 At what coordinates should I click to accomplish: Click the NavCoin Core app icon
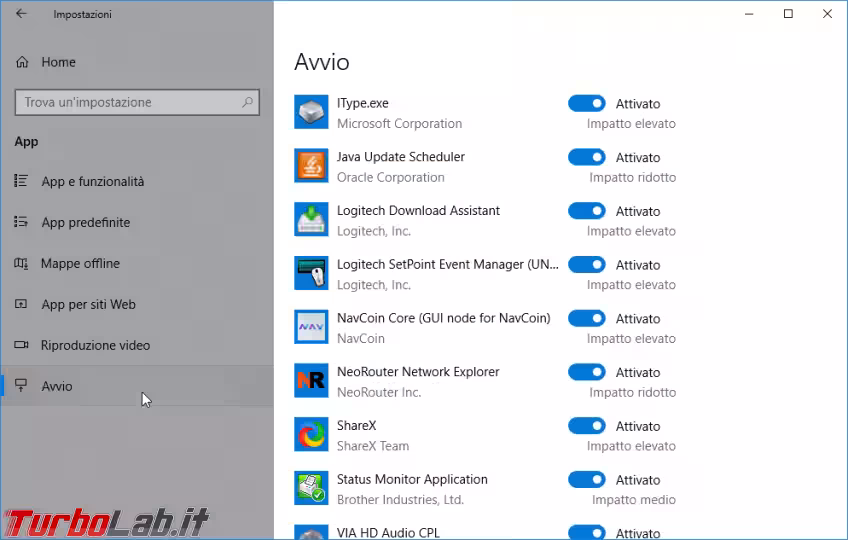point(311,327)
